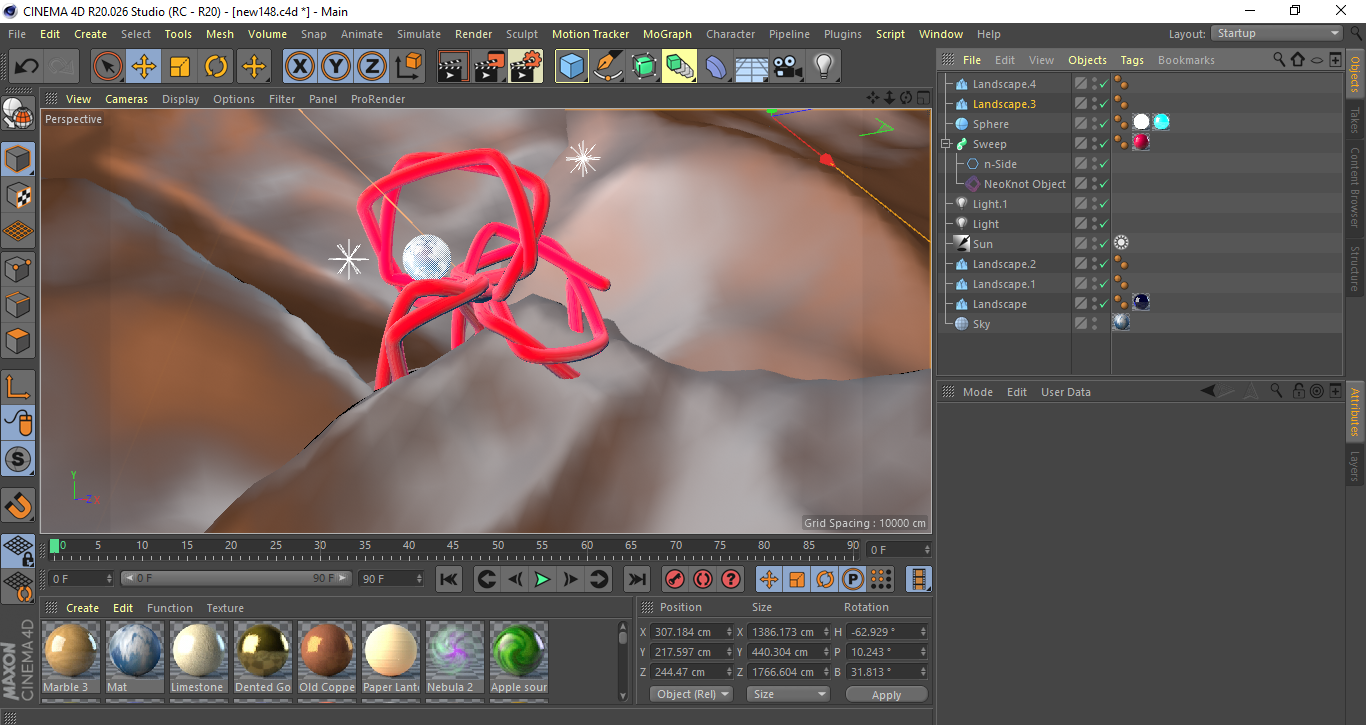This screenshot has width=1366, height=725.
Task: Go to start of animation
Action: [x=449, y=579]
